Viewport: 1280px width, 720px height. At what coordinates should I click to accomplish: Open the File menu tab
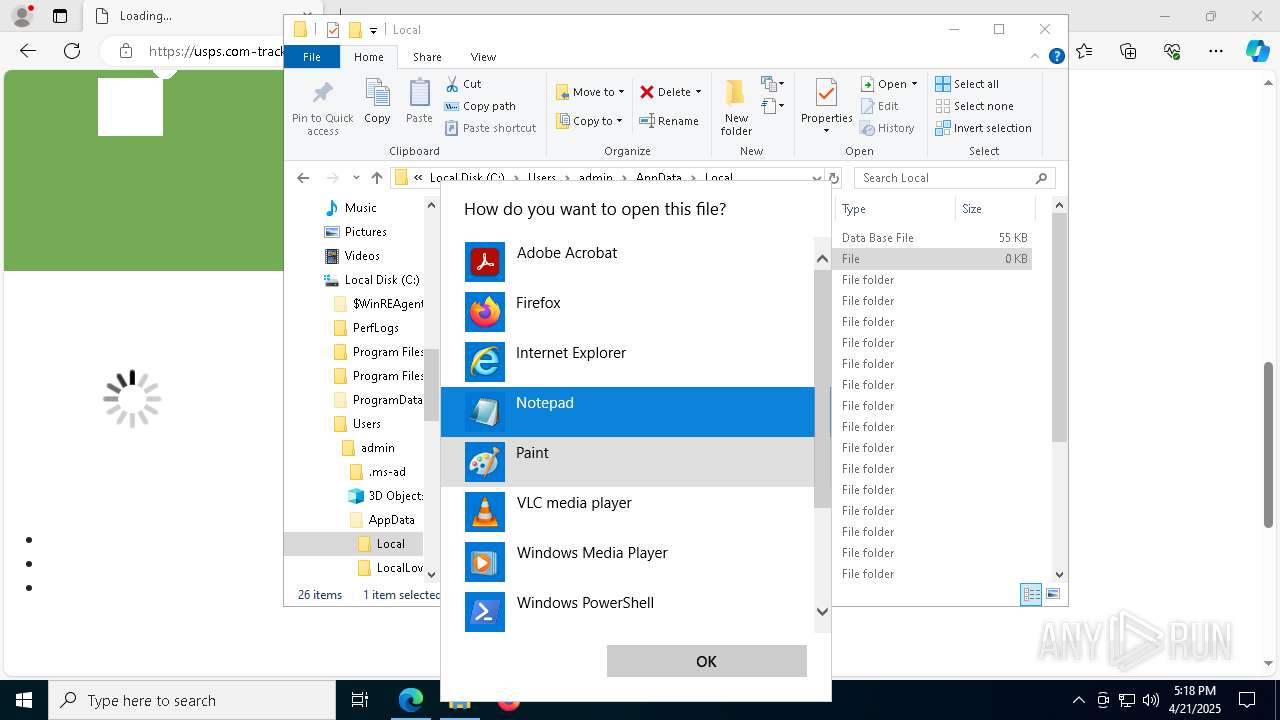(312, 57)
